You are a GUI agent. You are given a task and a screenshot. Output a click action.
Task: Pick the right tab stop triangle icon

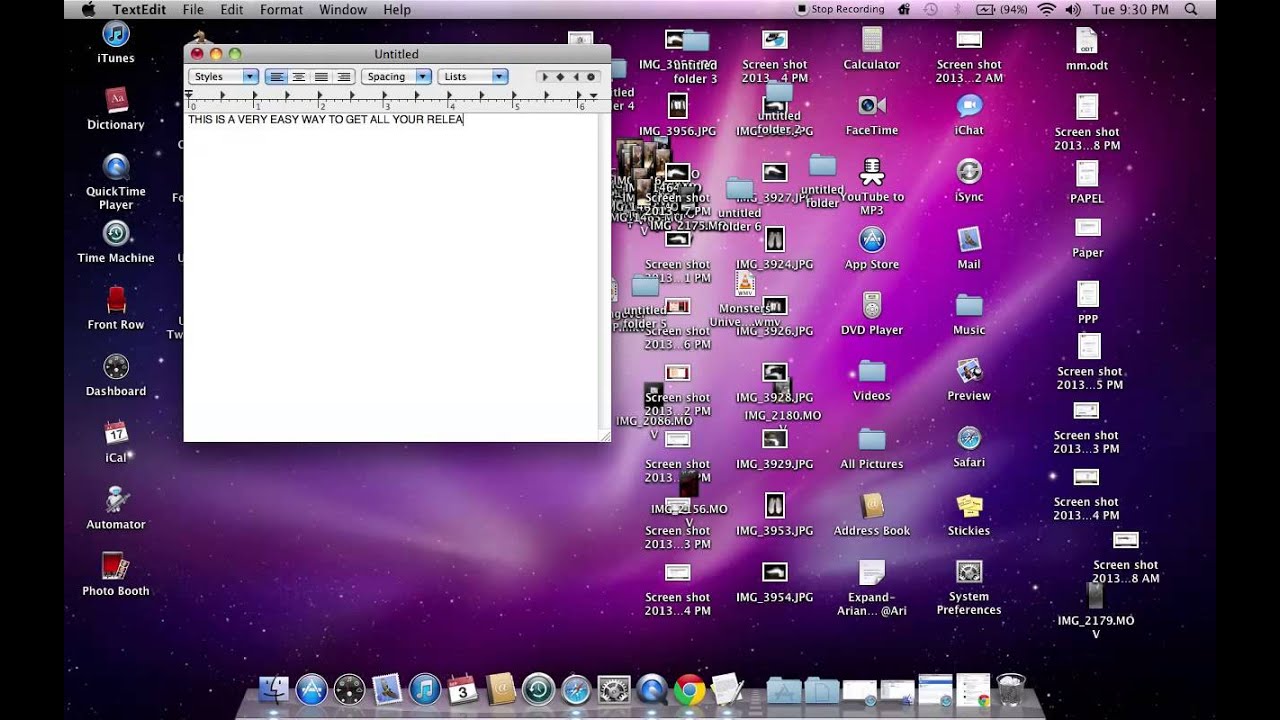click(575, 77)
